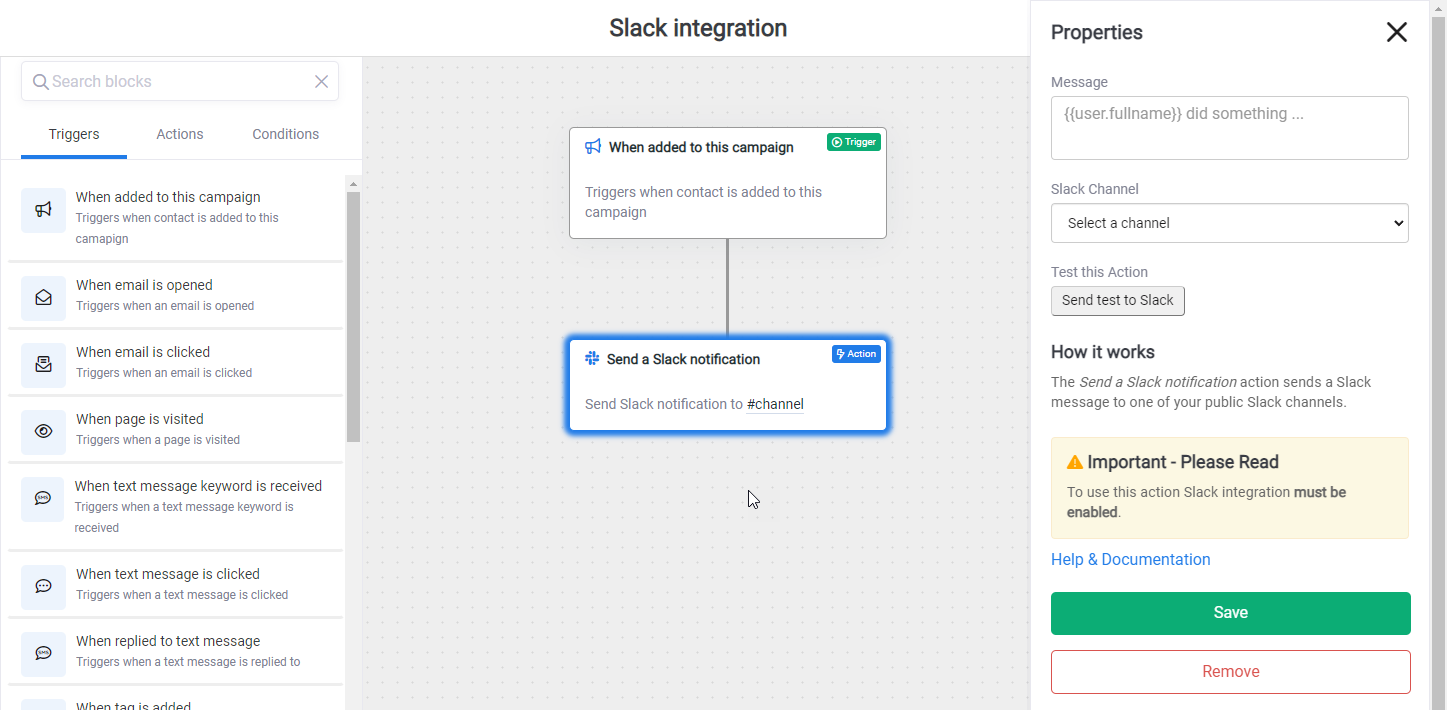
Task: Click the chat bubble icon for 'When text message is clicked'
Action: pyautogui.click(x=43, y=587)
